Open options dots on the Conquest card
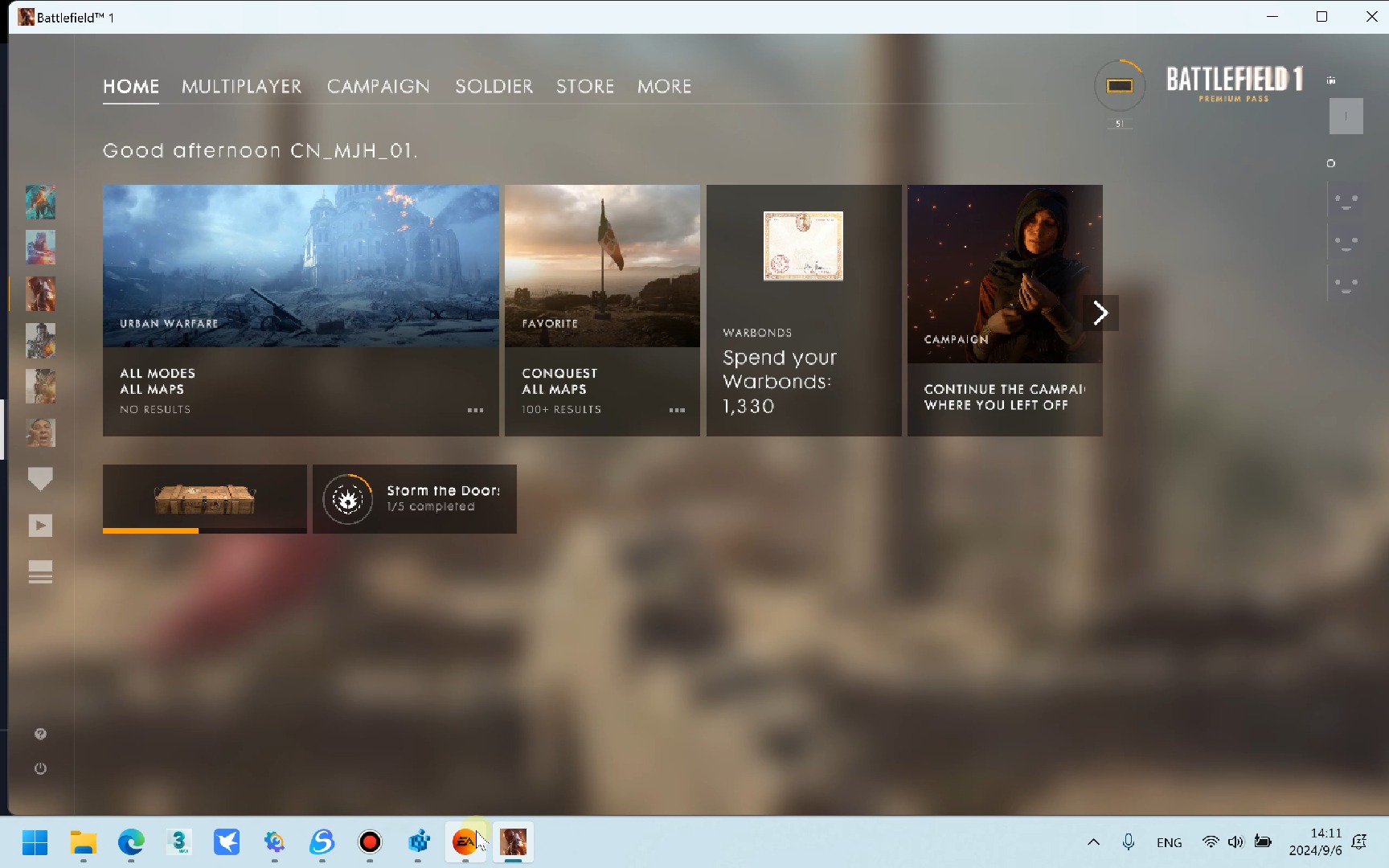This screenshot has width=1389, height=868. point(678,410)
